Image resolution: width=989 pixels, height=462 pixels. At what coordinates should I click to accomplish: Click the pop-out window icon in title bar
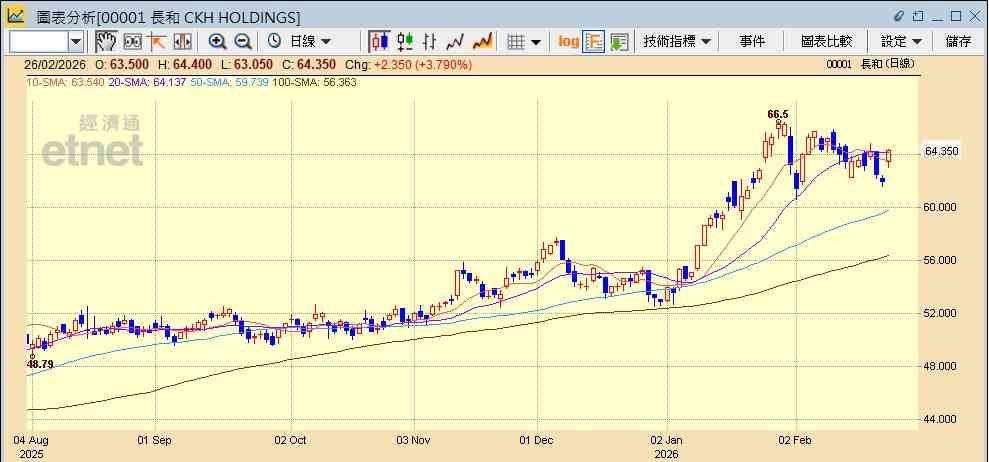(918, 16)
